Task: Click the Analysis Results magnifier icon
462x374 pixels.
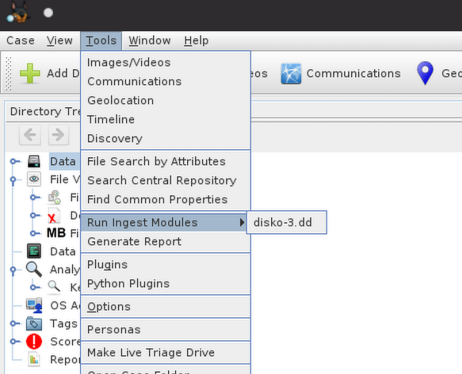Action: coord(34,269)
